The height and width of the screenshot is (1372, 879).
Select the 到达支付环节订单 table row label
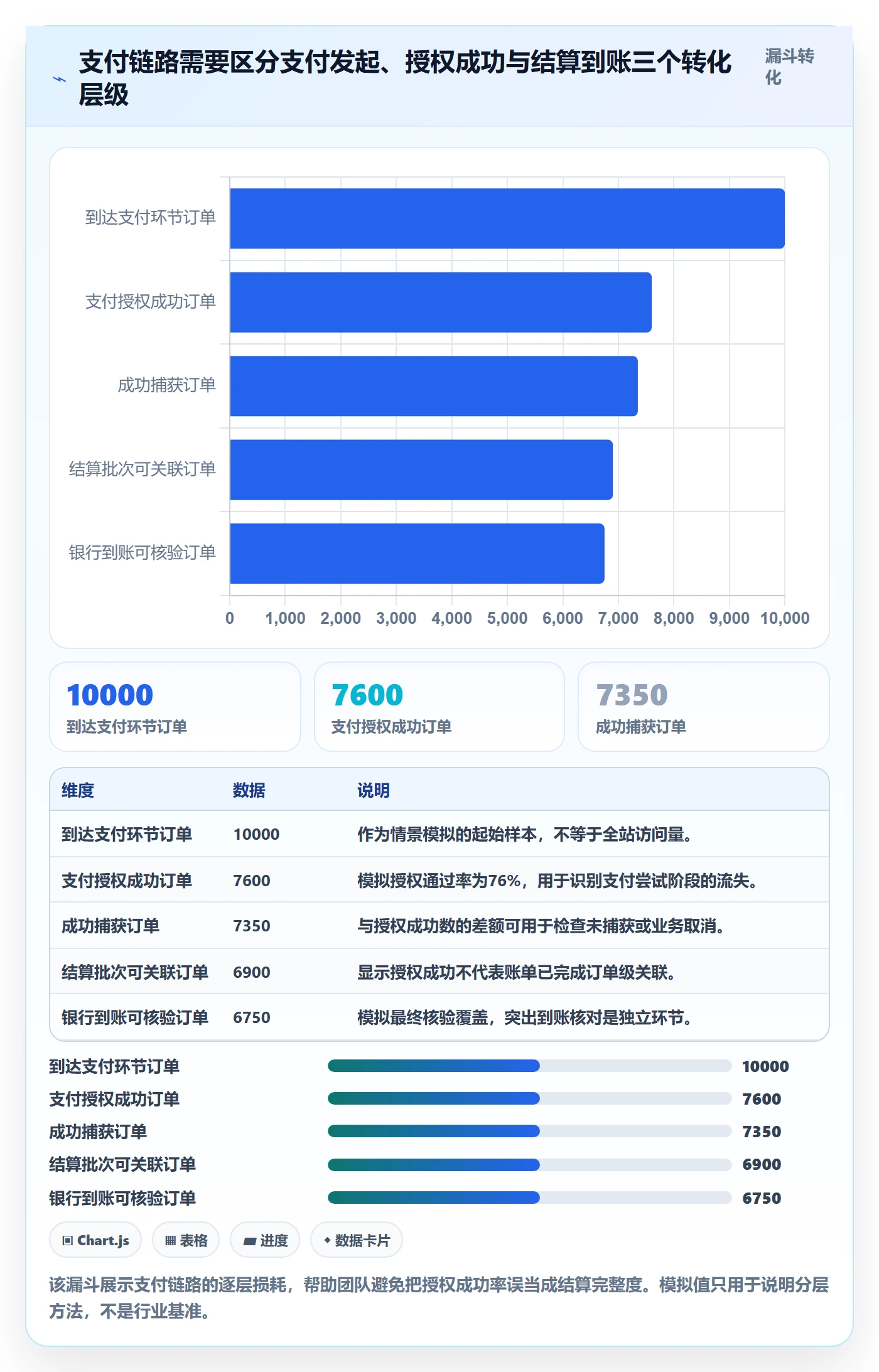pos(127,834)
